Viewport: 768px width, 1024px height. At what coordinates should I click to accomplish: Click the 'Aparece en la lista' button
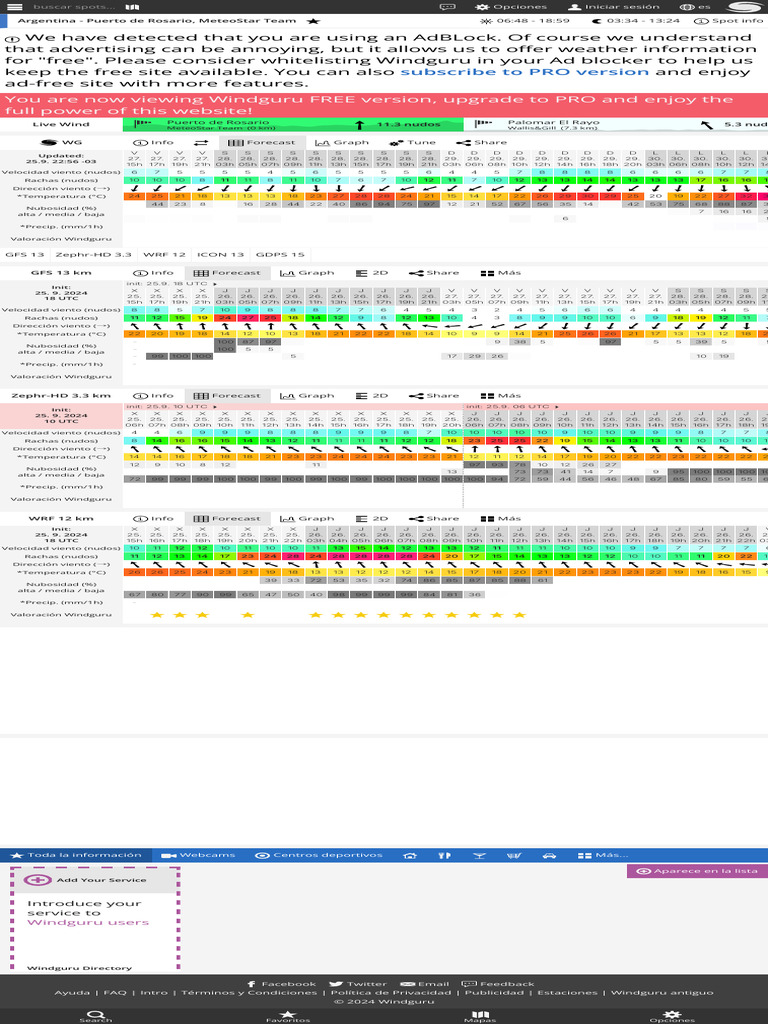tap(697, 871)
